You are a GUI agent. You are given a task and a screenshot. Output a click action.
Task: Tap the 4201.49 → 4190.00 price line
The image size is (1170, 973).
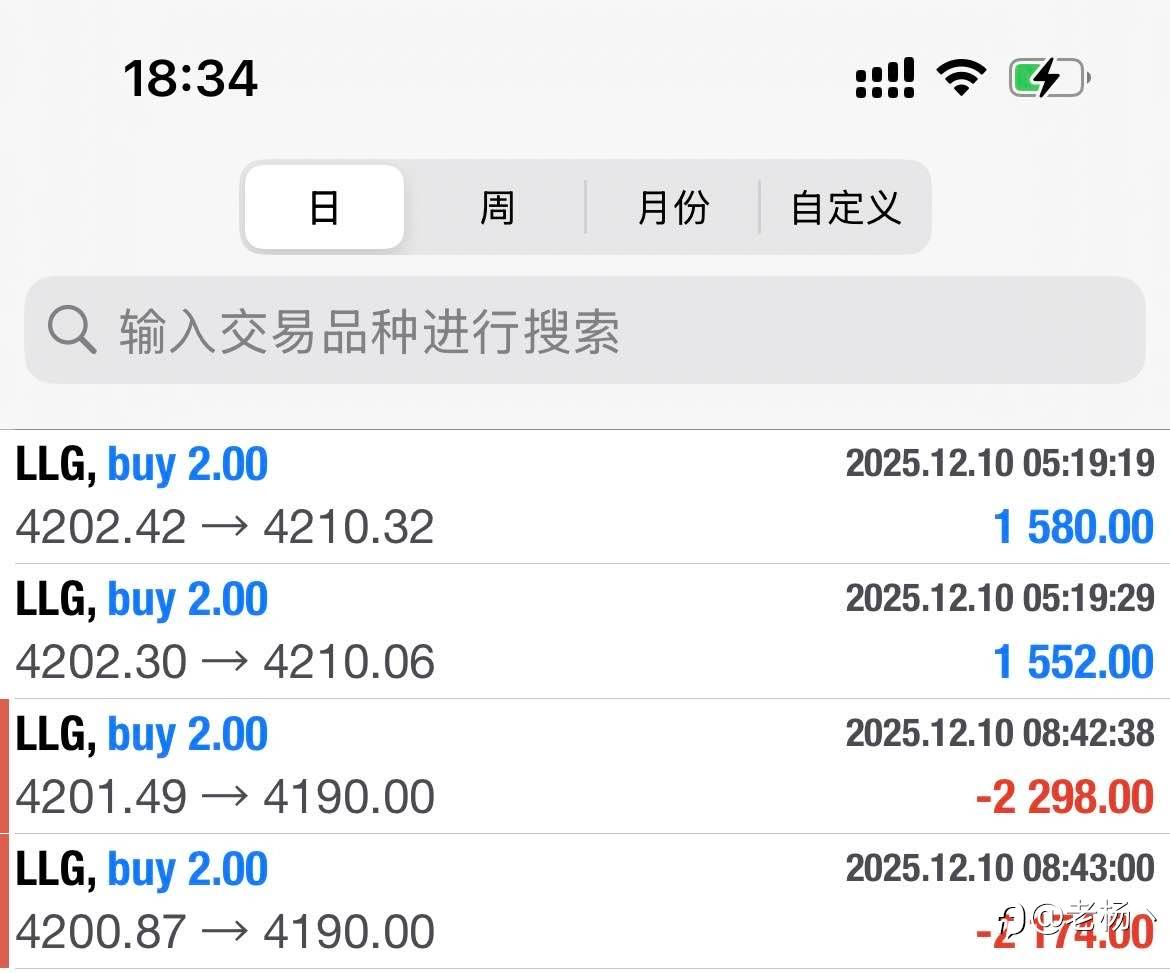tap(225, 797)
